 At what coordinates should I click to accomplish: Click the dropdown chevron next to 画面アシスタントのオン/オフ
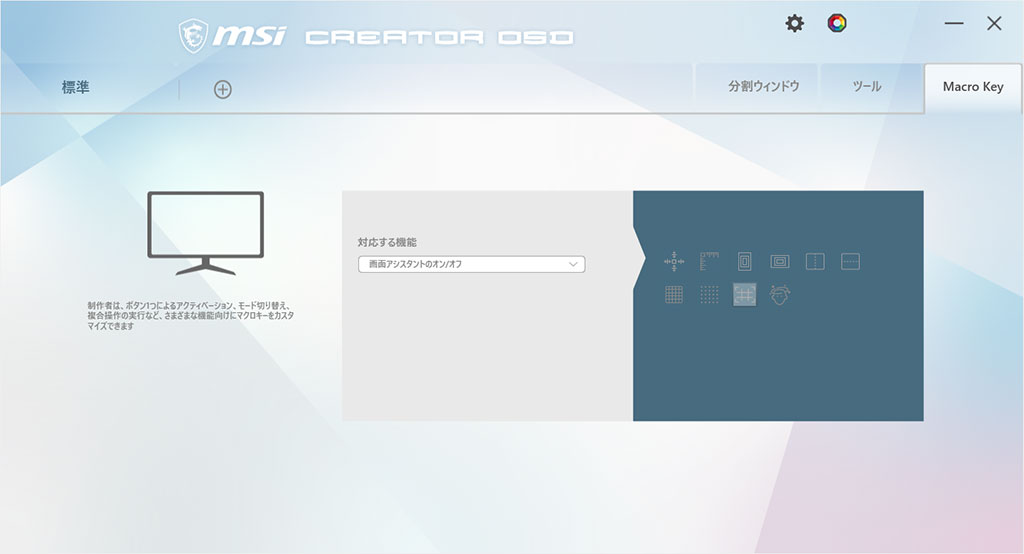[x=573, y=264]
